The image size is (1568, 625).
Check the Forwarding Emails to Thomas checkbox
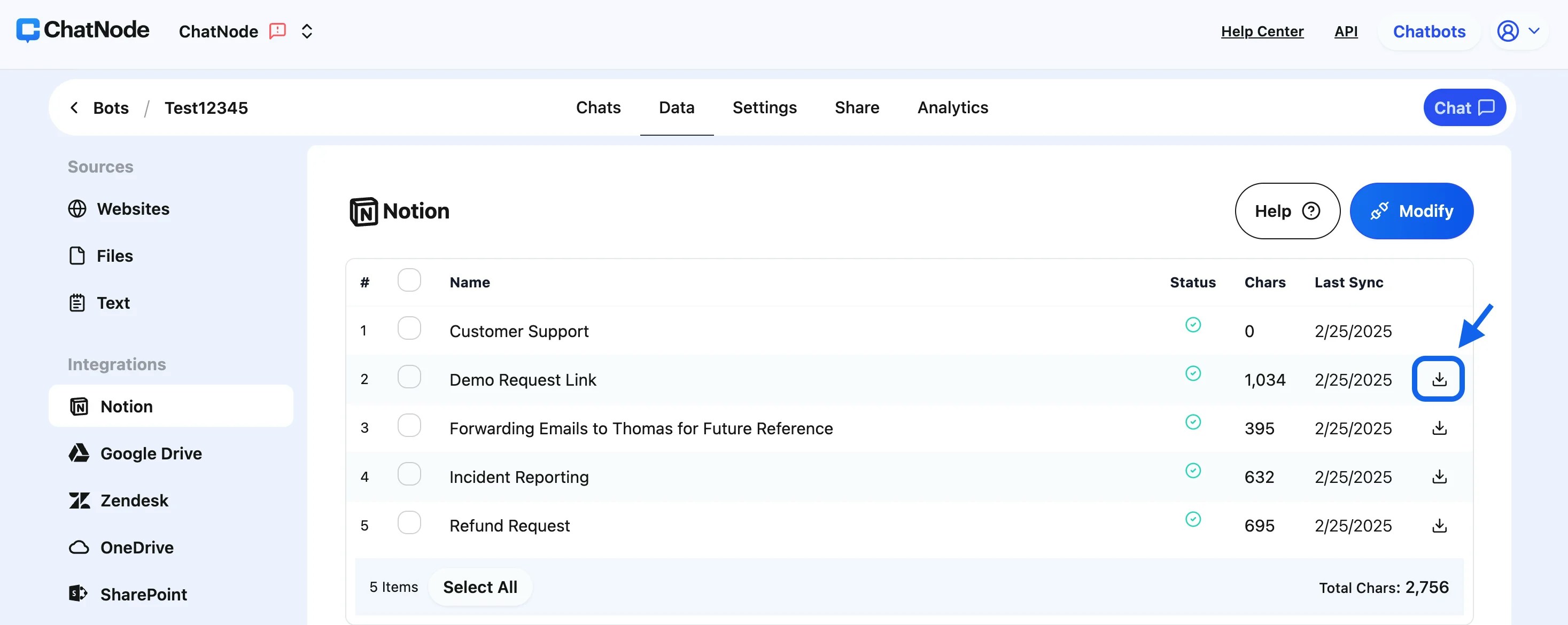[x=409, y=425]
